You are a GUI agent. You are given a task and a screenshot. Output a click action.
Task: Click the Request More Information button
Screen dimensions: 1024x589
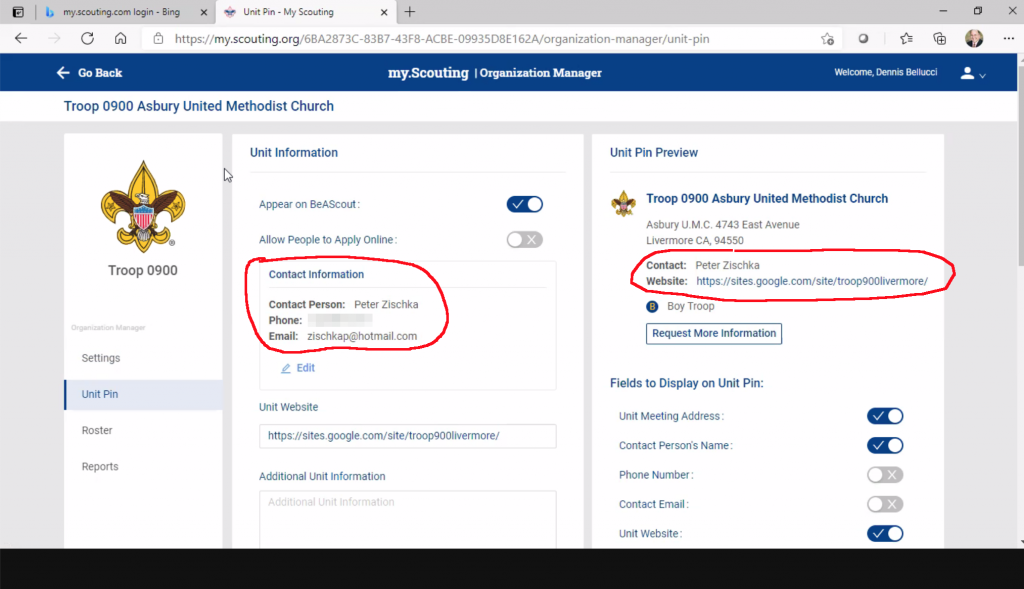713,333
